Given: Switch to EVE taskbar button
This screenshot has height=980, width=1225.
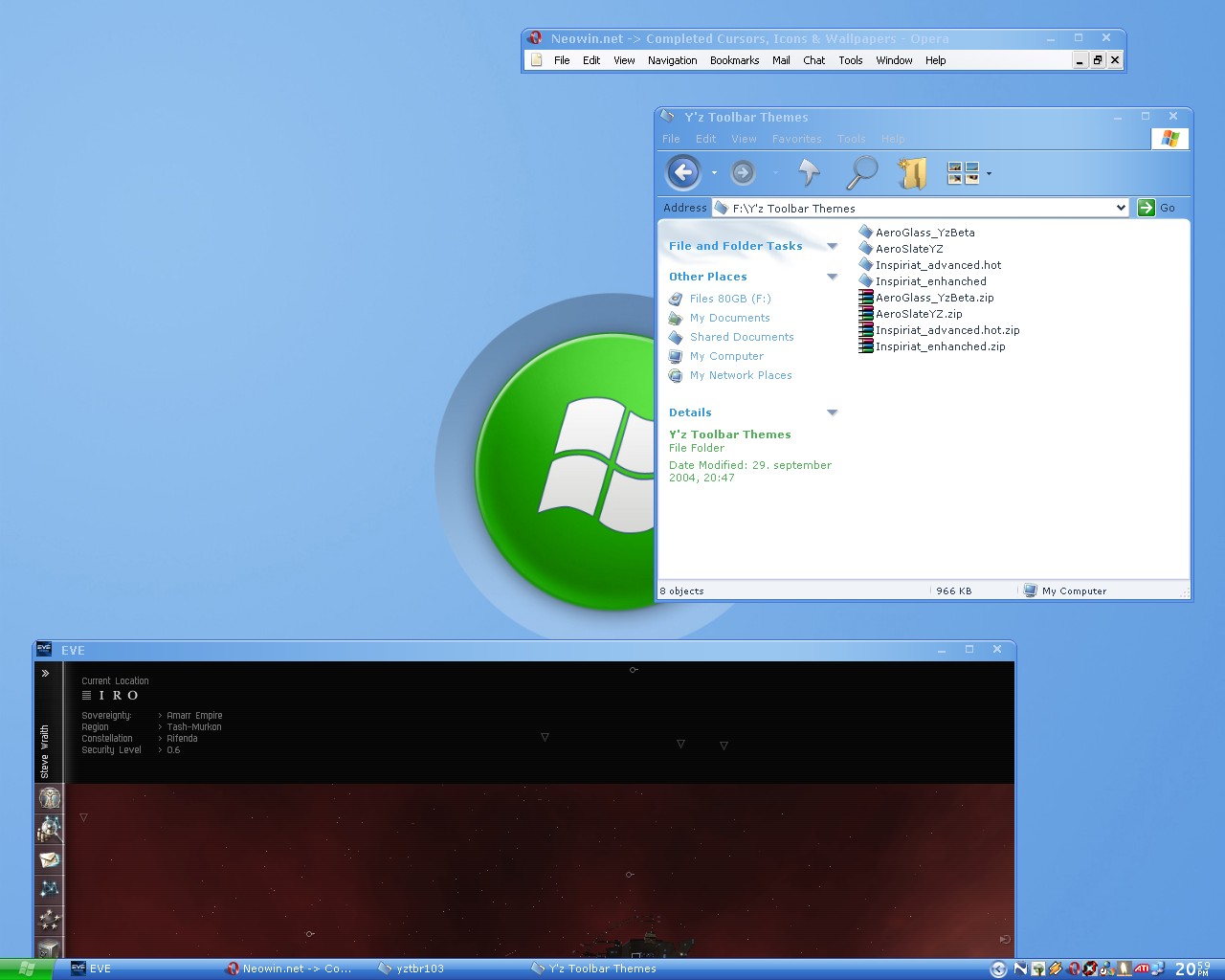Looking at the screenshot, I should [x=142, y=969].
